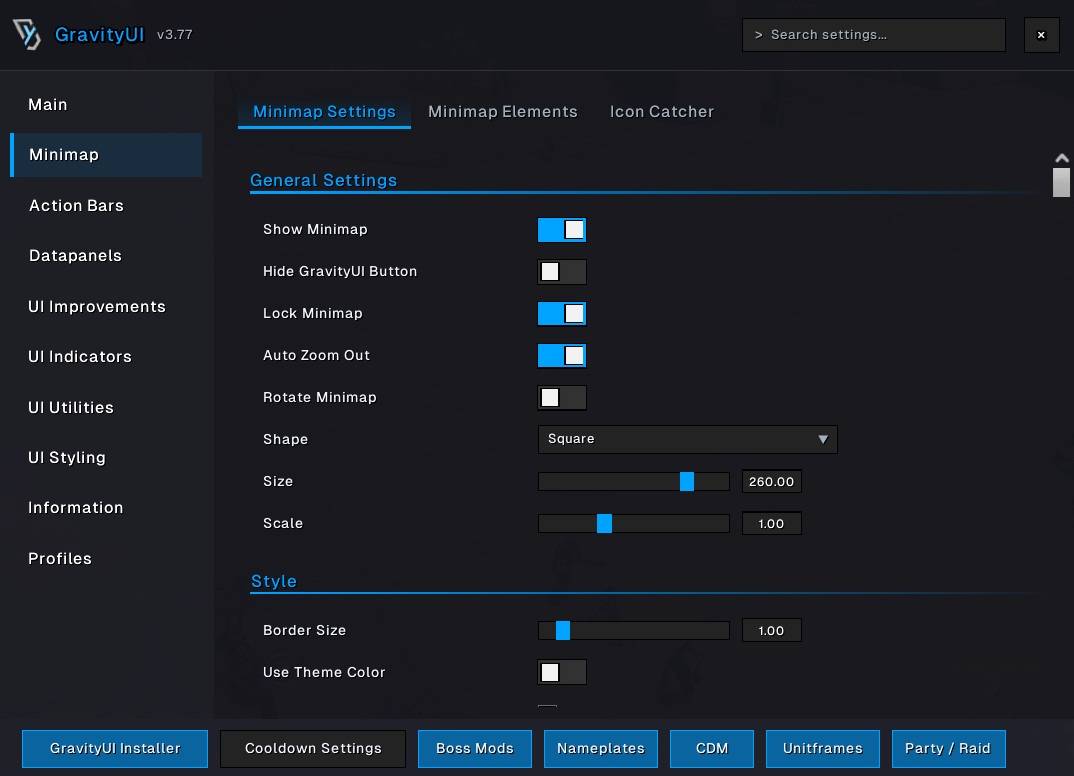Click the General Settings heading

[x=323, y=180]
